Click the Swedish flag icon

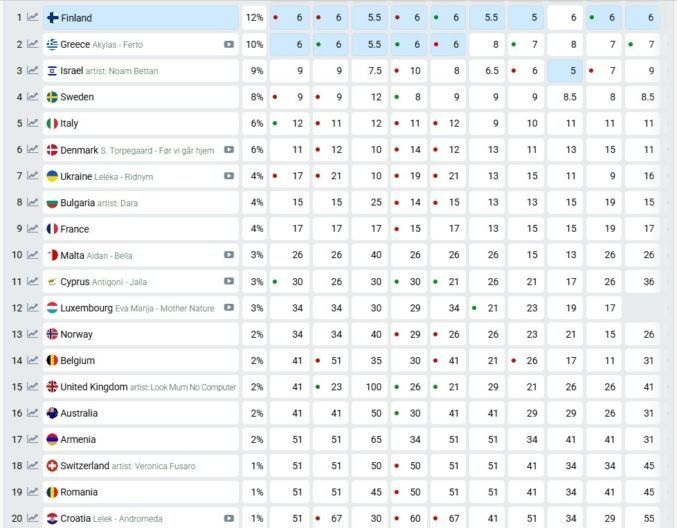[52, 97]
